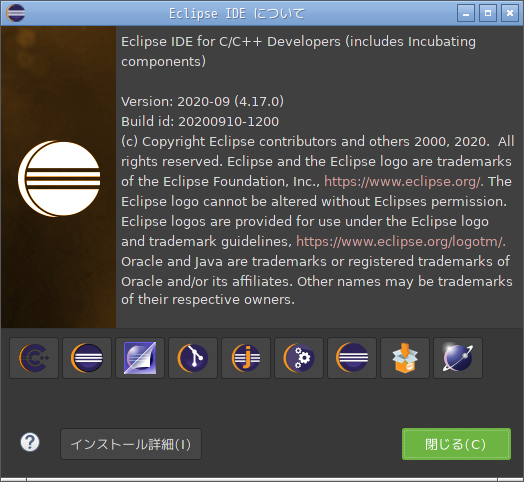
Task: Open the planet orbit feature icon
Action: tap(458, 358)
